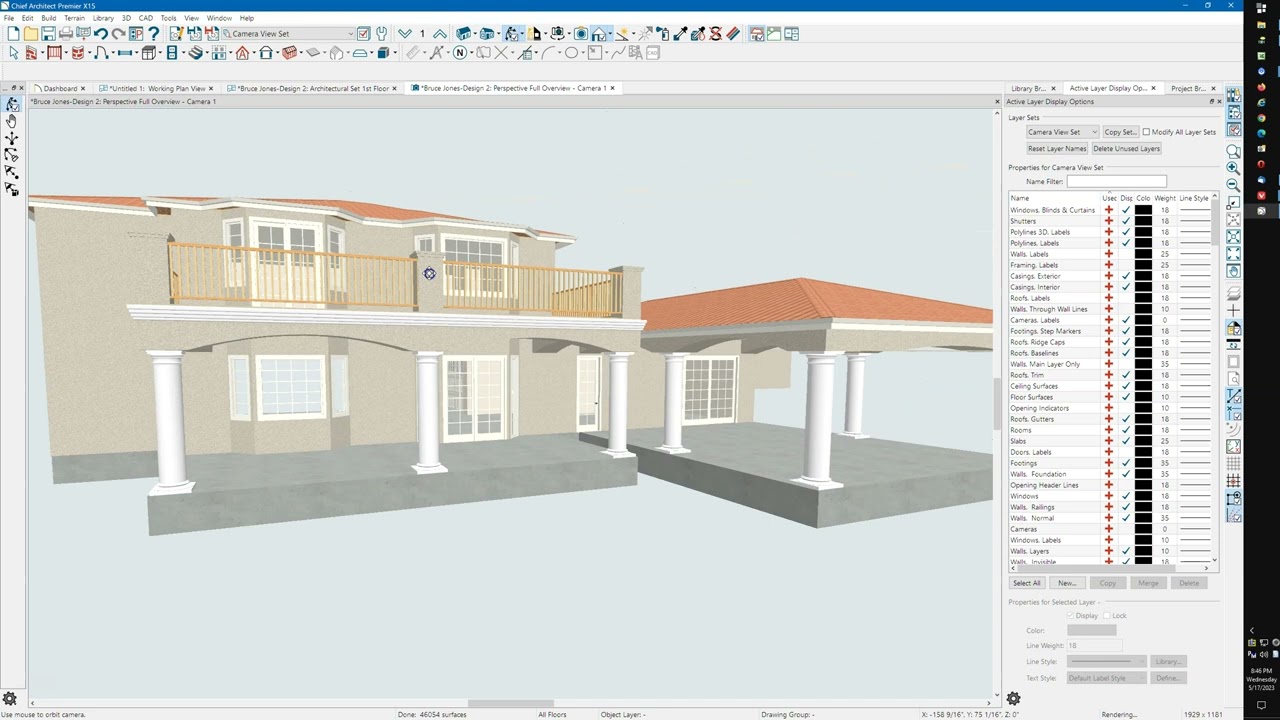
Task: Toggle Display checkmark for Shutters layer
Action: click(x=1126, y=221)
